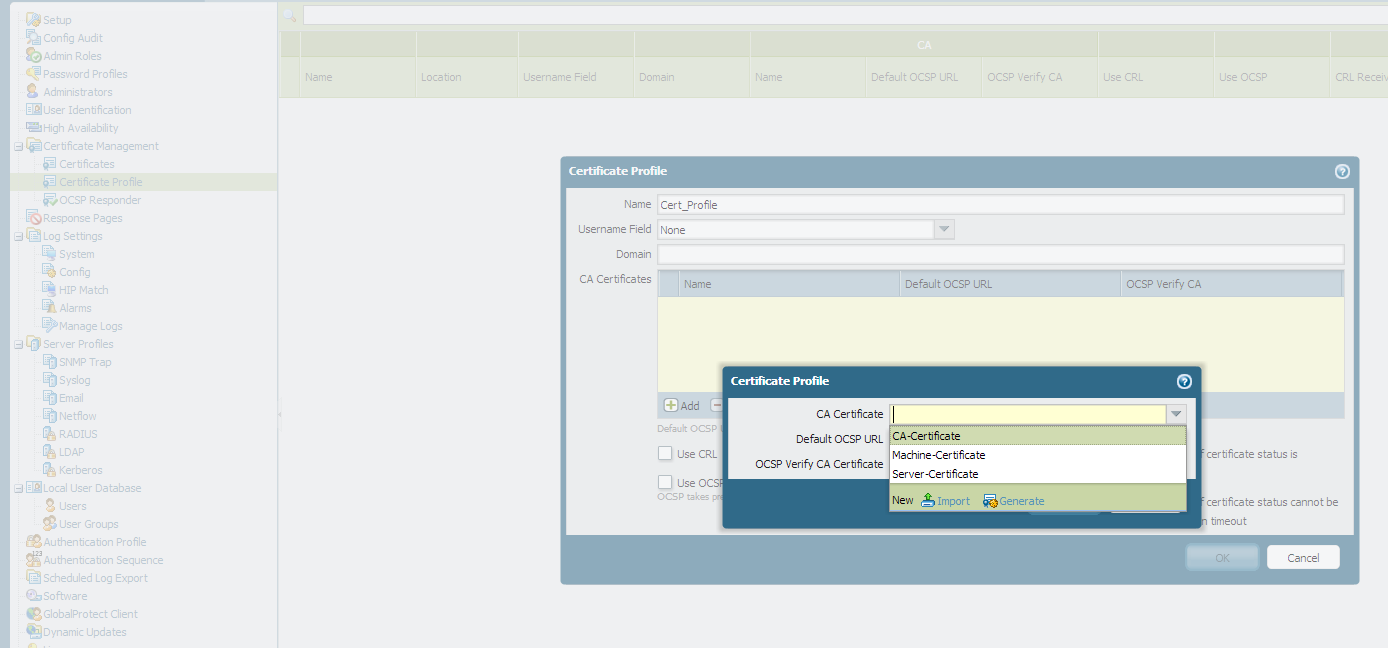Select CA-Certificate from the list
This screenshot has width=1388, height=648.
(926, 436)
